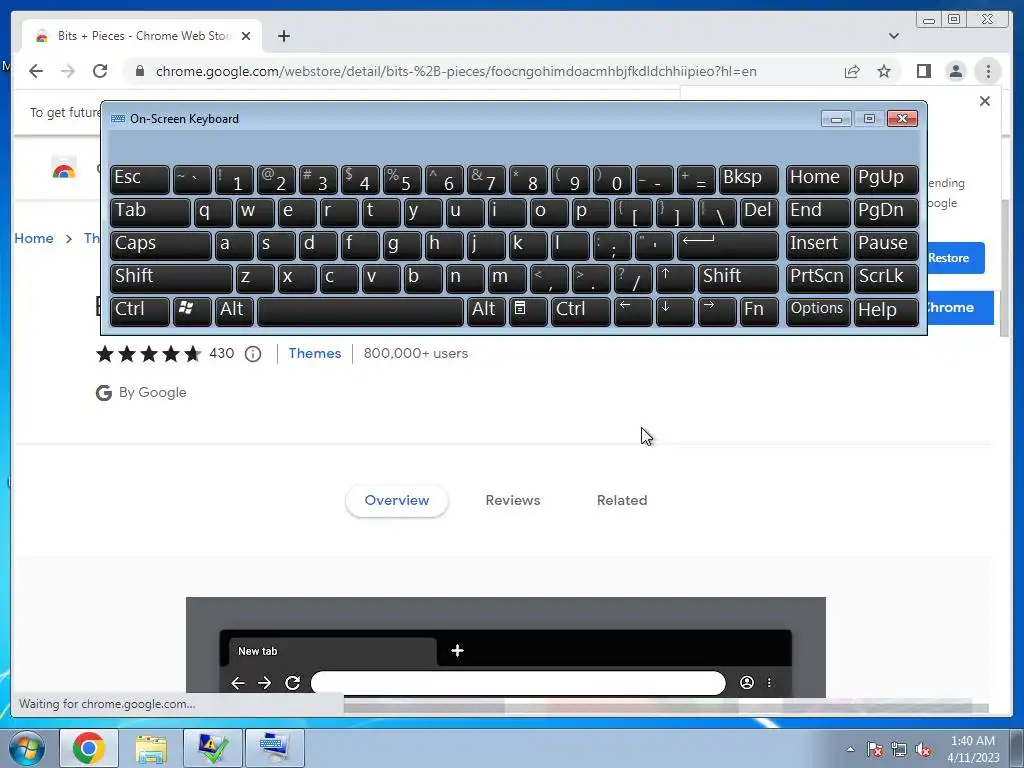
Task: Click the Tab key on keyboard
Action: click(x=150, y=213)
